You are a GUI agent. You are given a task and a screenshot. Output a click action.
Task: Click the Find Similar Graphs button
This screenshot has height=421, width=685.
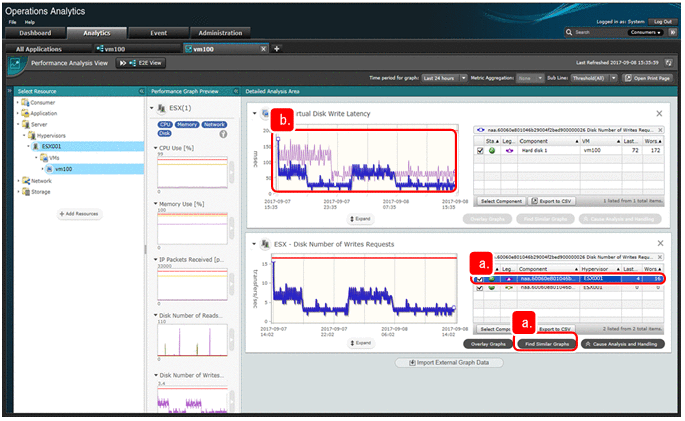547,343
